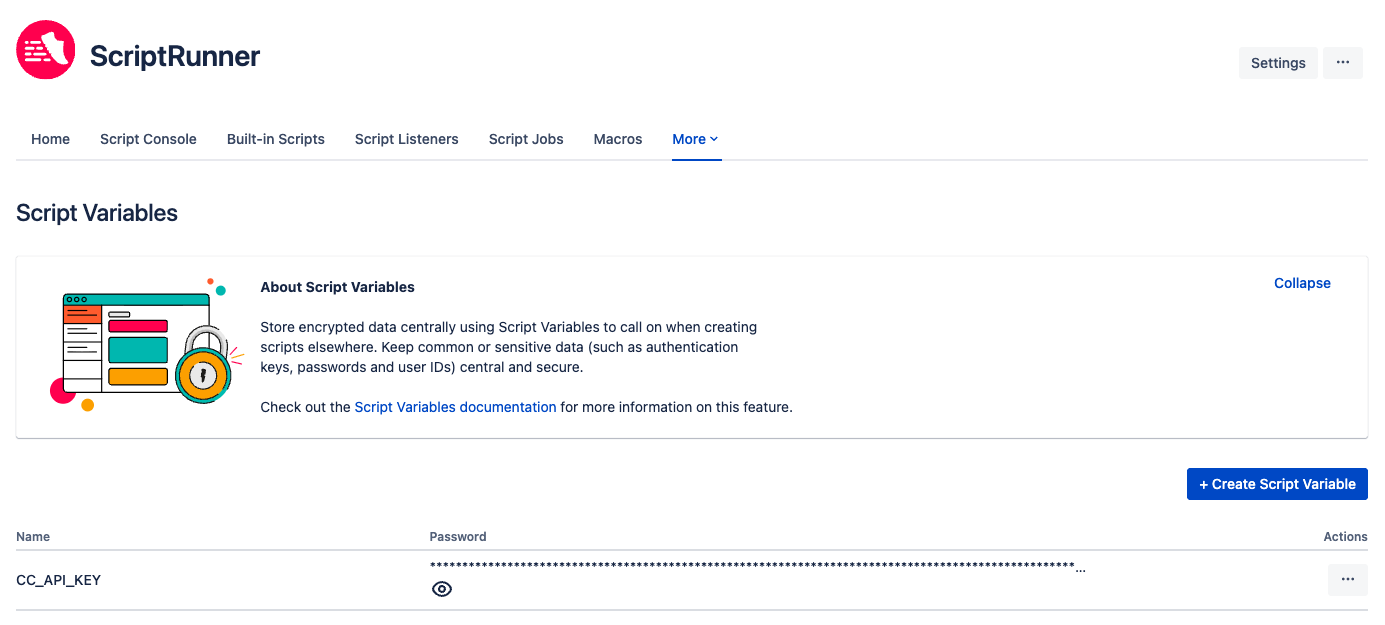Screen dimensions: 1385x625
Task: Go to the Home tab
Action: pos(50,139)
